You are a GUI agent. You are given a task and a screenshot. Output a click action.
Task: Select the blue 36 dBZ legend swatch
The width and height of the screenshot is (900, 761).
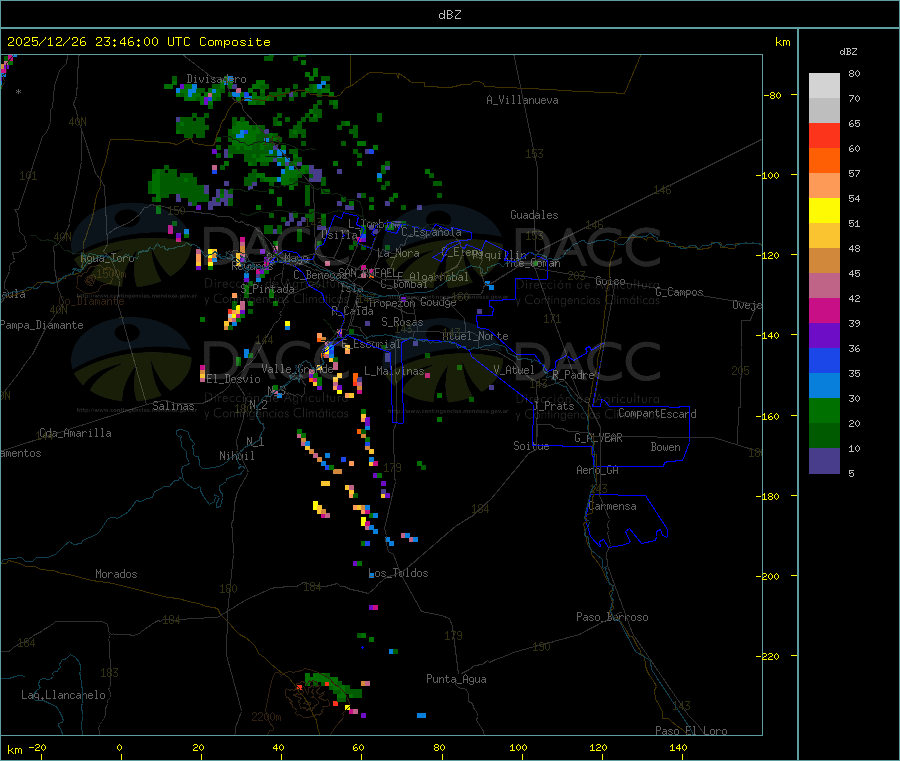(824, 360)
